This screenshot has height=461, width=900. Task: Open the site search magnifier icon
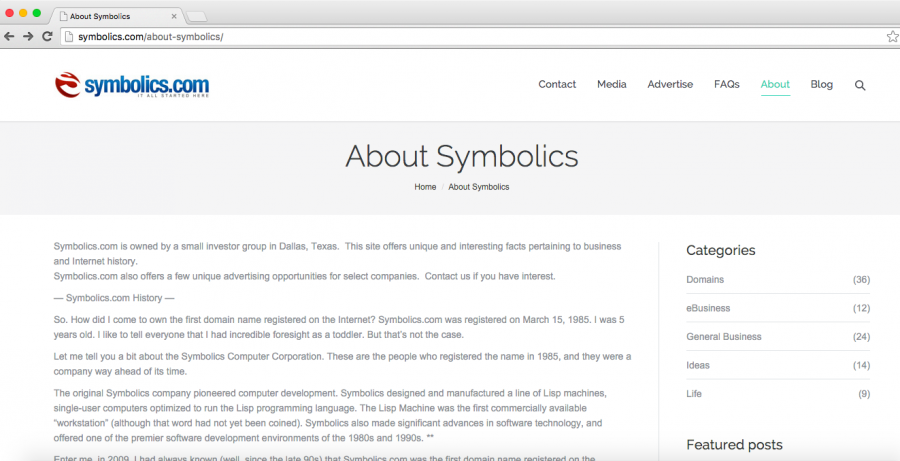pos(860,85)
